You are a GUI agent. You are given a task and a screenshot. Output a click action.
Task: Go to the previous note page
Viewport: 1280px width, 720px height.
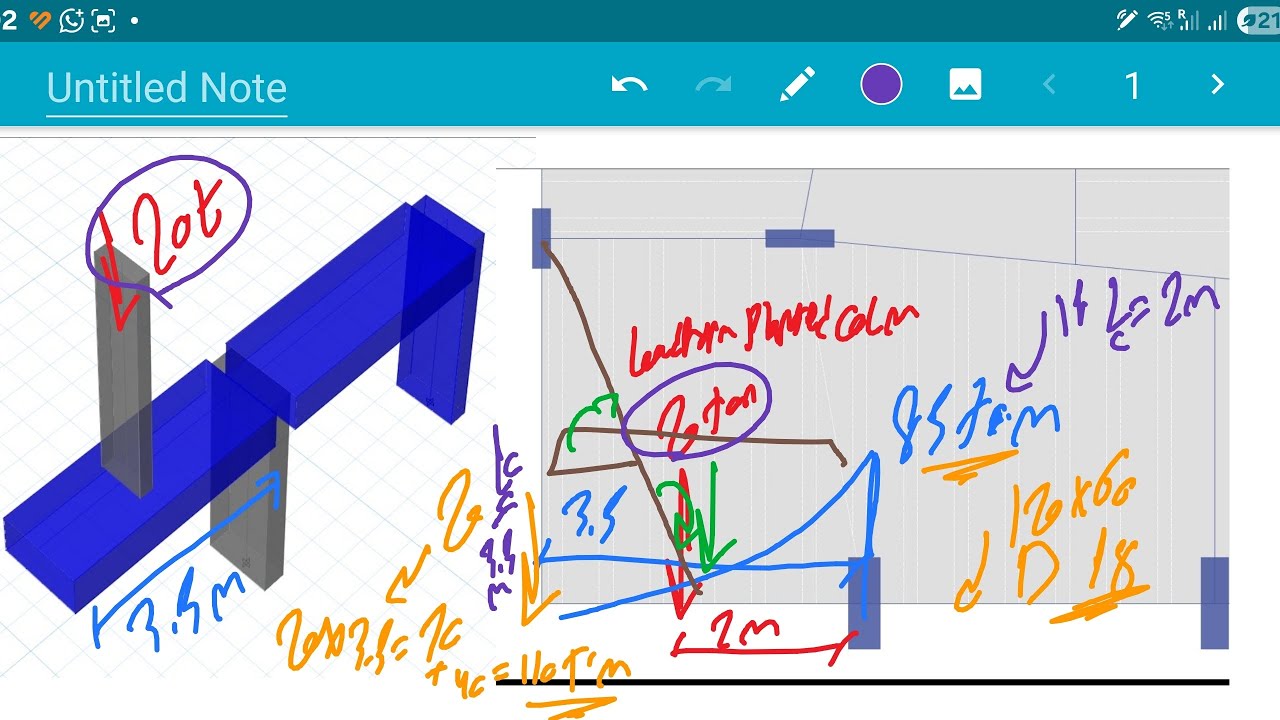[1049, 86]
